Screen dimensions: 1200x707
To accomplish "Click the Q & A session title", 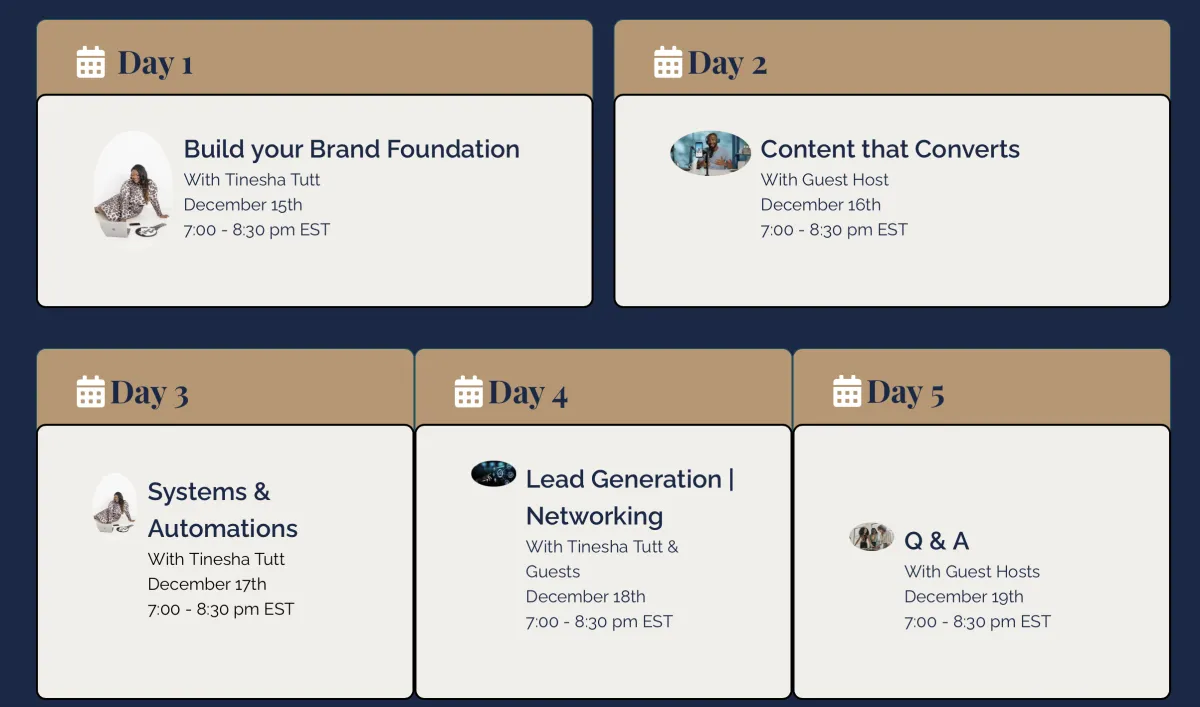I will pos(936,541).
